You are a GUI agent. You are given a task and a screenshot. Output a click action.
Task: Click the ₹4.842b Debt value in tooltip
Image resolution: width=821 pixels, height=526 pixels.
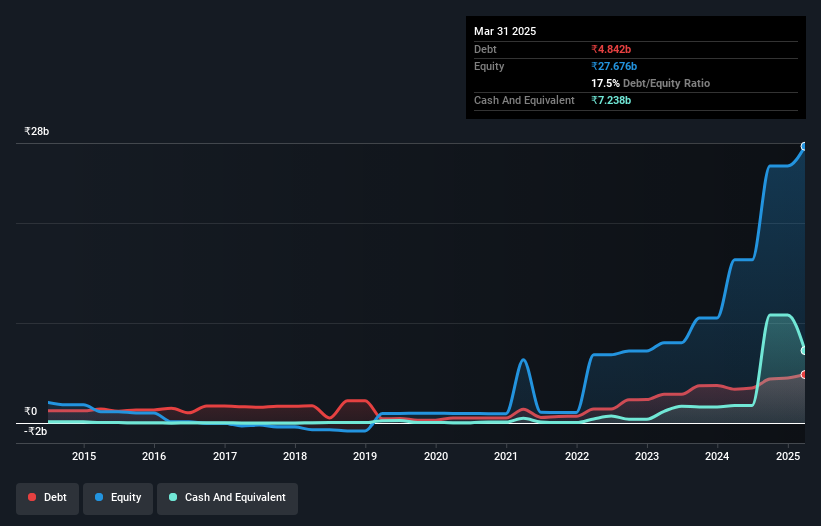click(x=611, y=49)
